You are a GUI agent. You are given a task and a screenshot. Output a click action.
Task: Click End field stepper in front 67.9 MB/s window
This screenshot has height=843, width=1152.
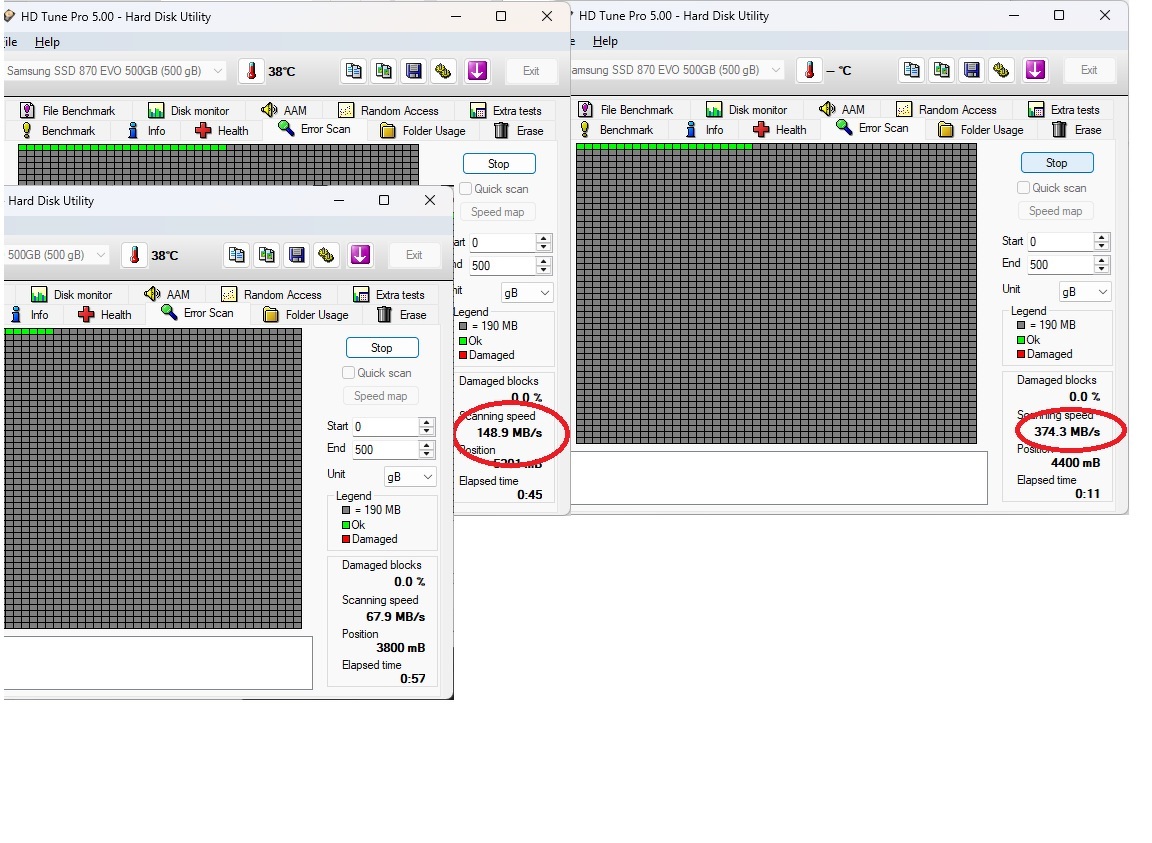coord(426,449)
